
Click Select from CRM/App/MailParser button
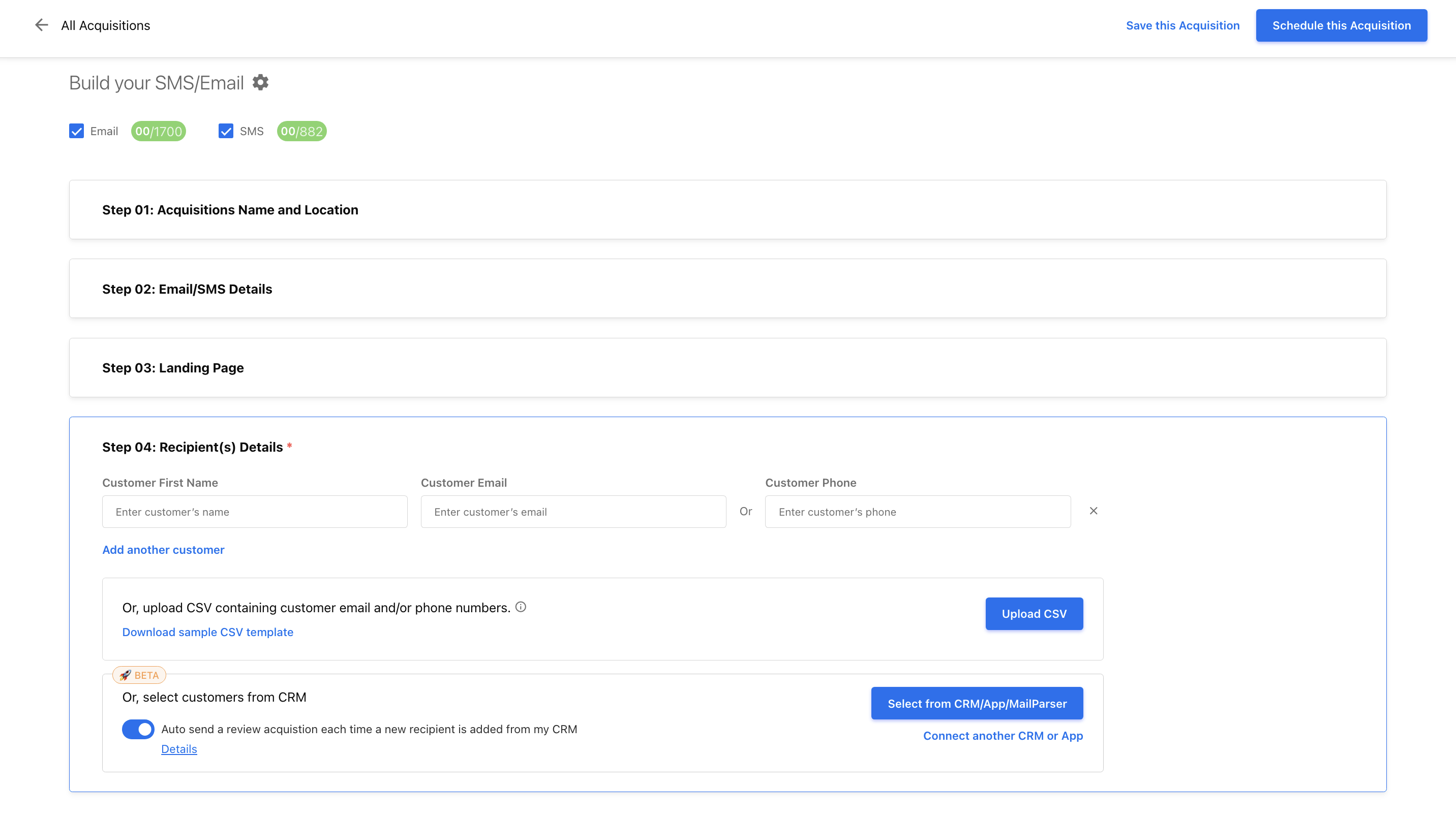click(x=977, y=703)
